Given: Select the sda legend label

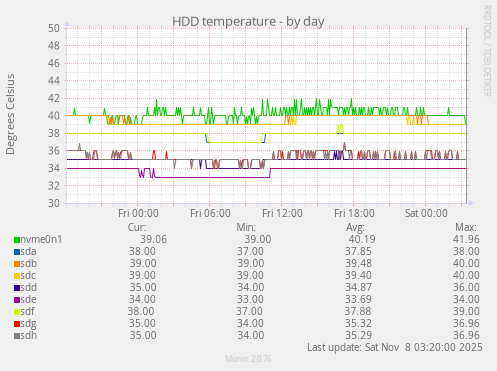Looking at the screenshot, I should pos(28,251).
